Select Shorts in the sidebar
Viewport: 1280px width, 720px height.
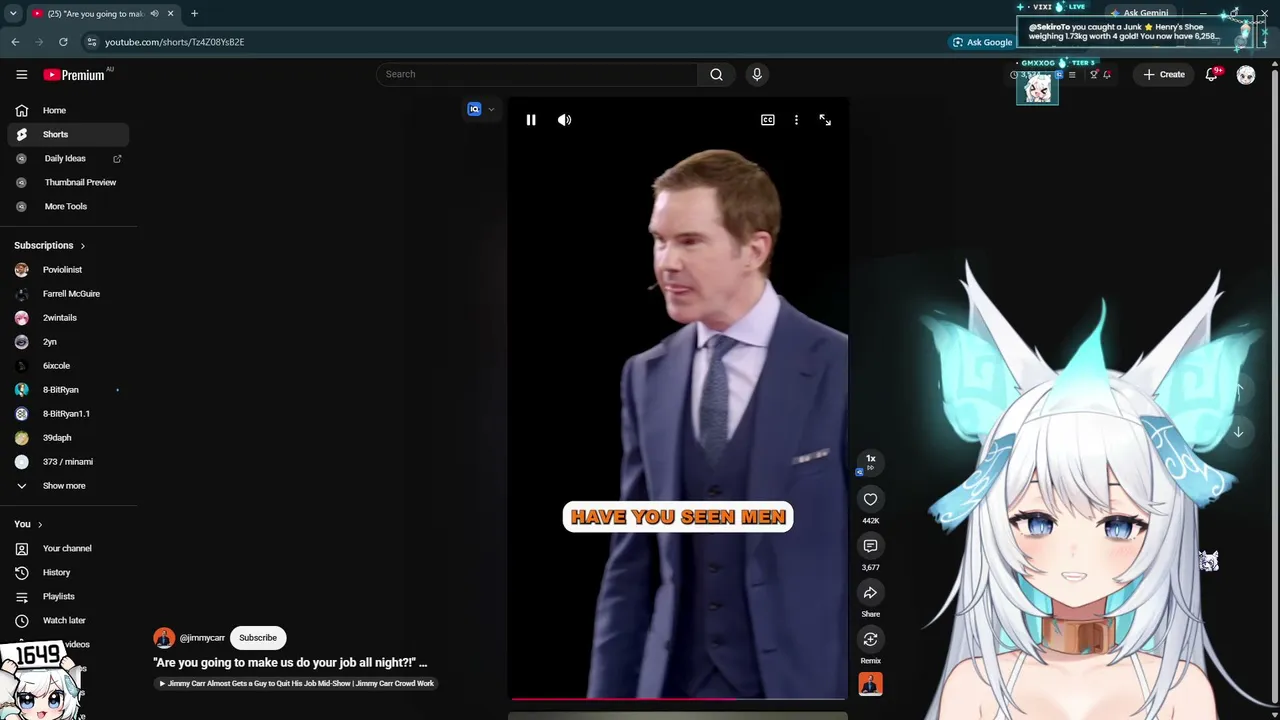68,134
